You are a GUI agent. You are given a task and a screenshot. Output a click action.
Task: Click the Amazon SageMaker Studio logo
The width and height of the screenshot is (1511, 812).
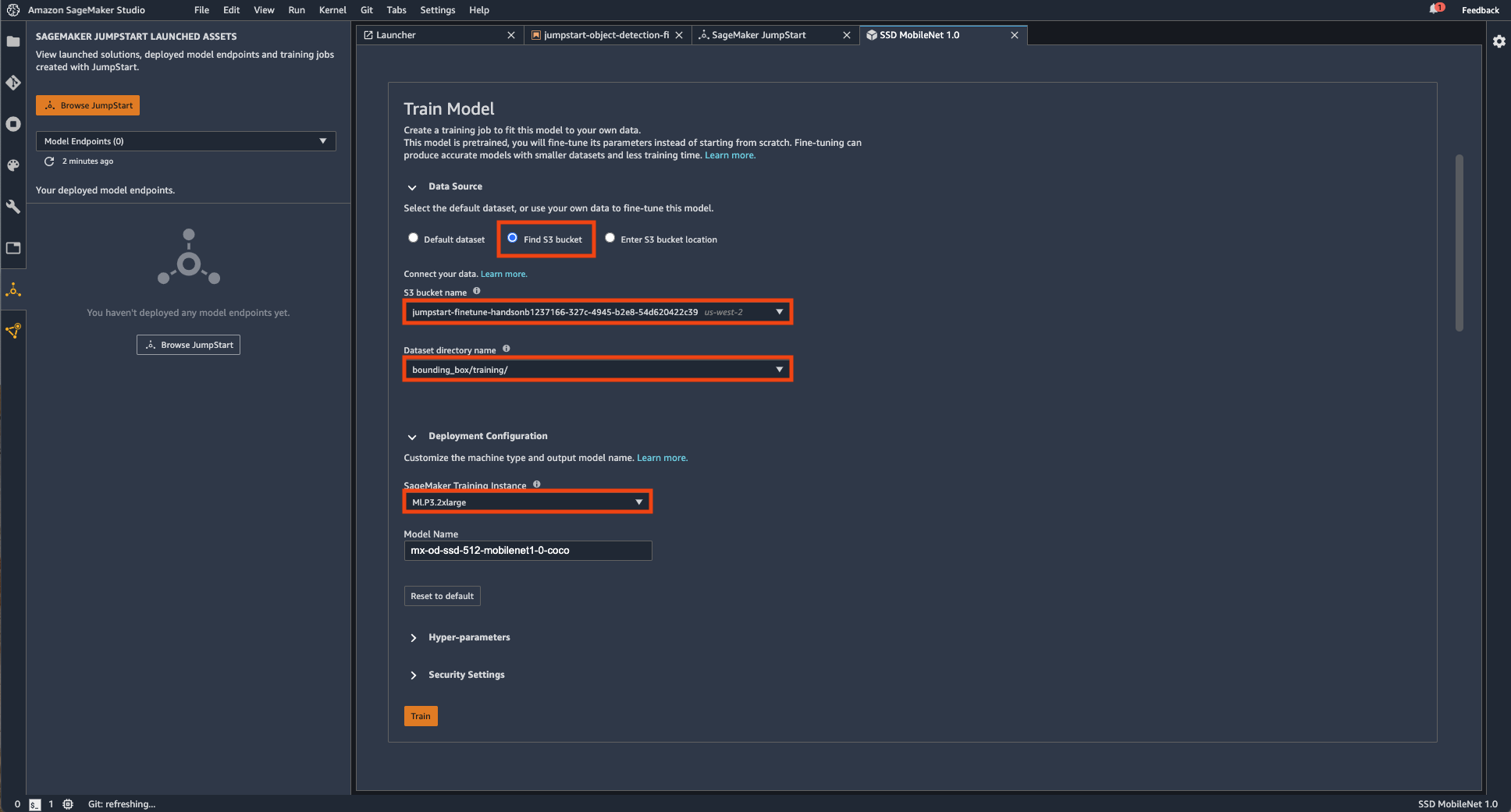pyautogui.click(x=13, y=10)
